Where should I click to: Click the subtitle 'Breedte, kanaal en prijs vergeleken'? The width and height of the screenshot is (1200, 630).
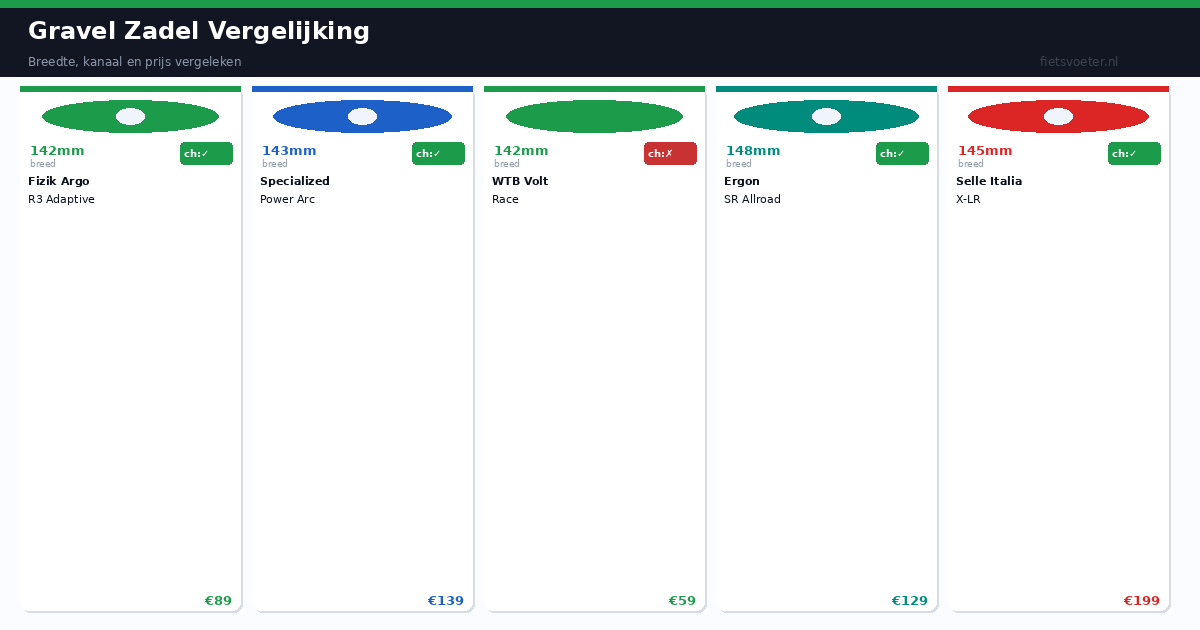pyautogui.click(x=135, y=62)
